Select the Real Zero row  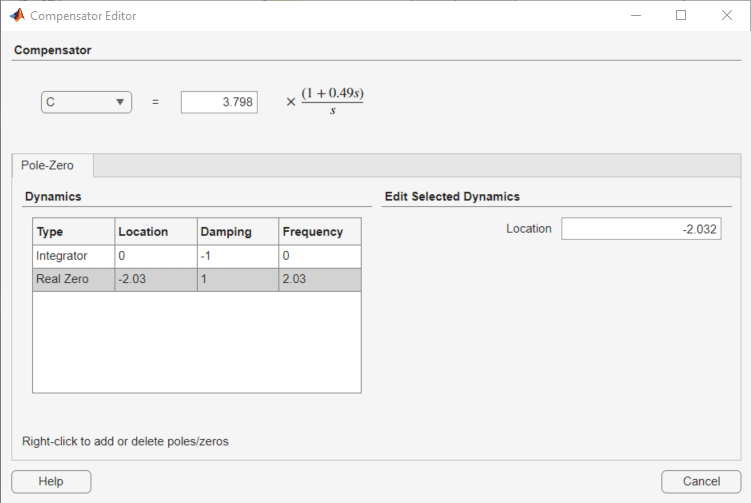(x=74, y=279)
